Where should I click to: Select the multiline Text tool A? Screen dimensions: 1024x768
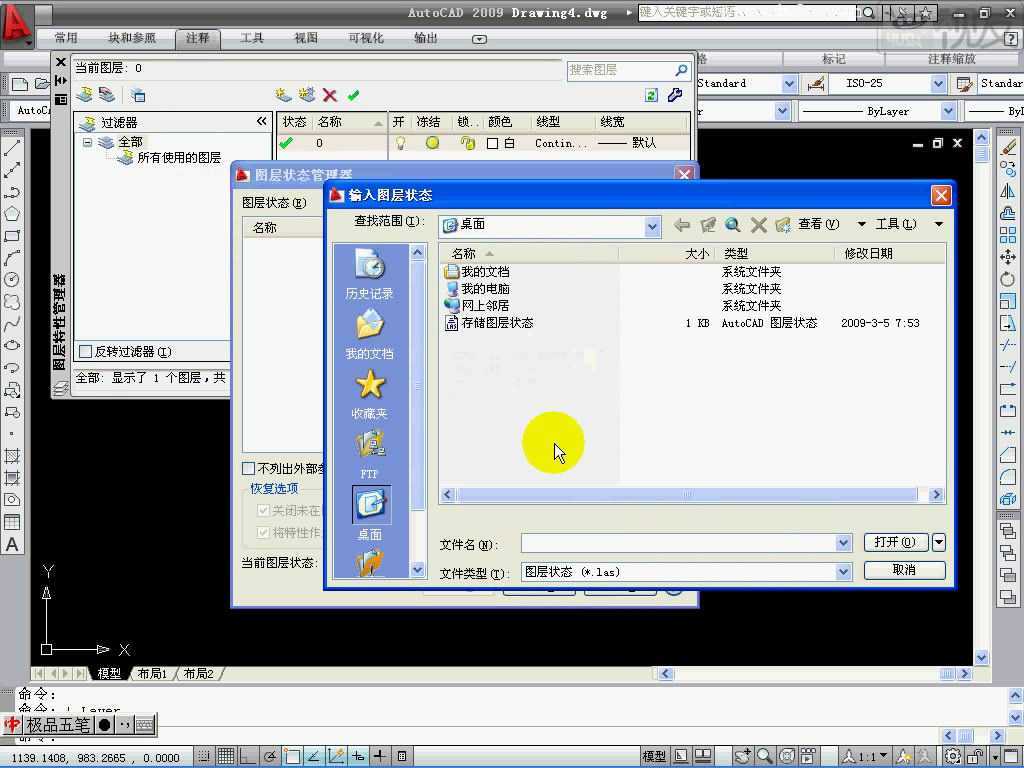click(12, 544)
